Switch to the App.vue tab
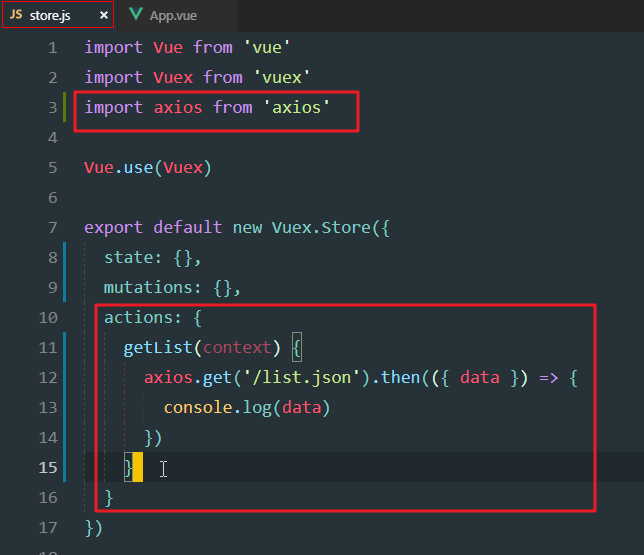Viewport: 644px width, 555px height. coord(172,17)
